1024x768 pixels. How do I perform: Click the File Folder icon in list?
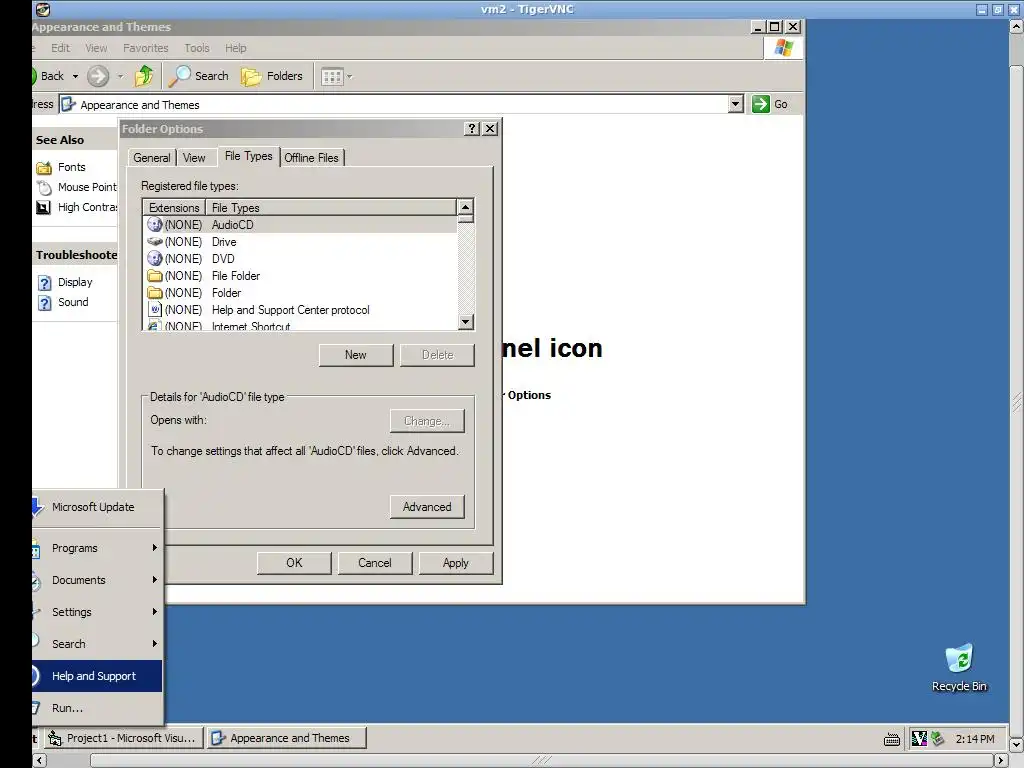(x=155, y=276)
